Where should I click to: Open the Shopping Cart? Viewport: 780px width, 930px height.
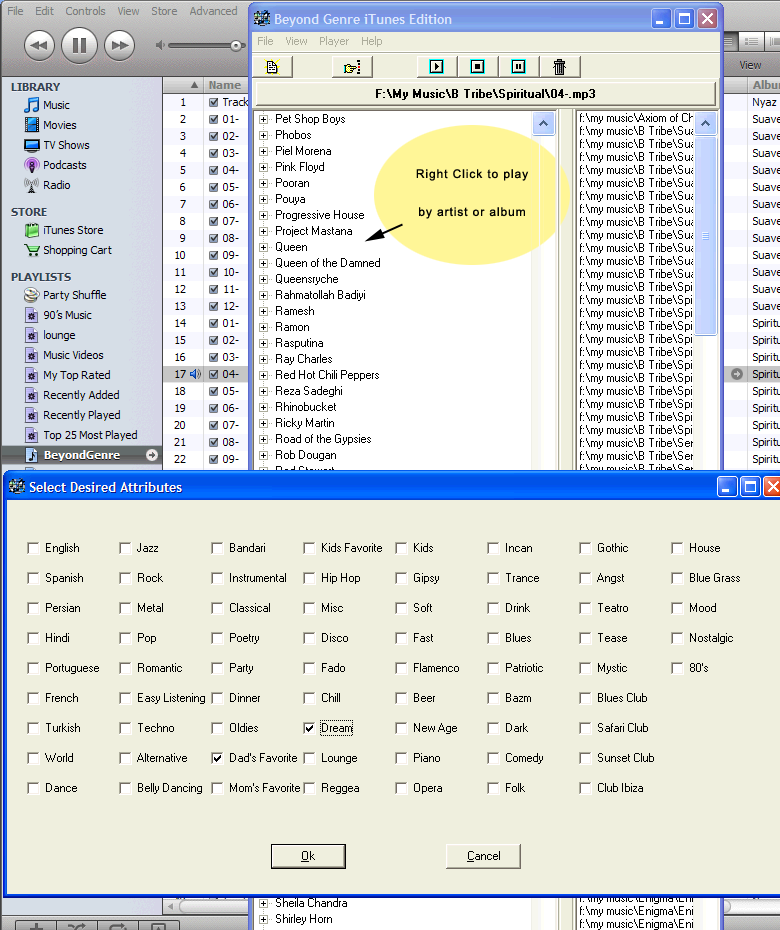point(77,250)
